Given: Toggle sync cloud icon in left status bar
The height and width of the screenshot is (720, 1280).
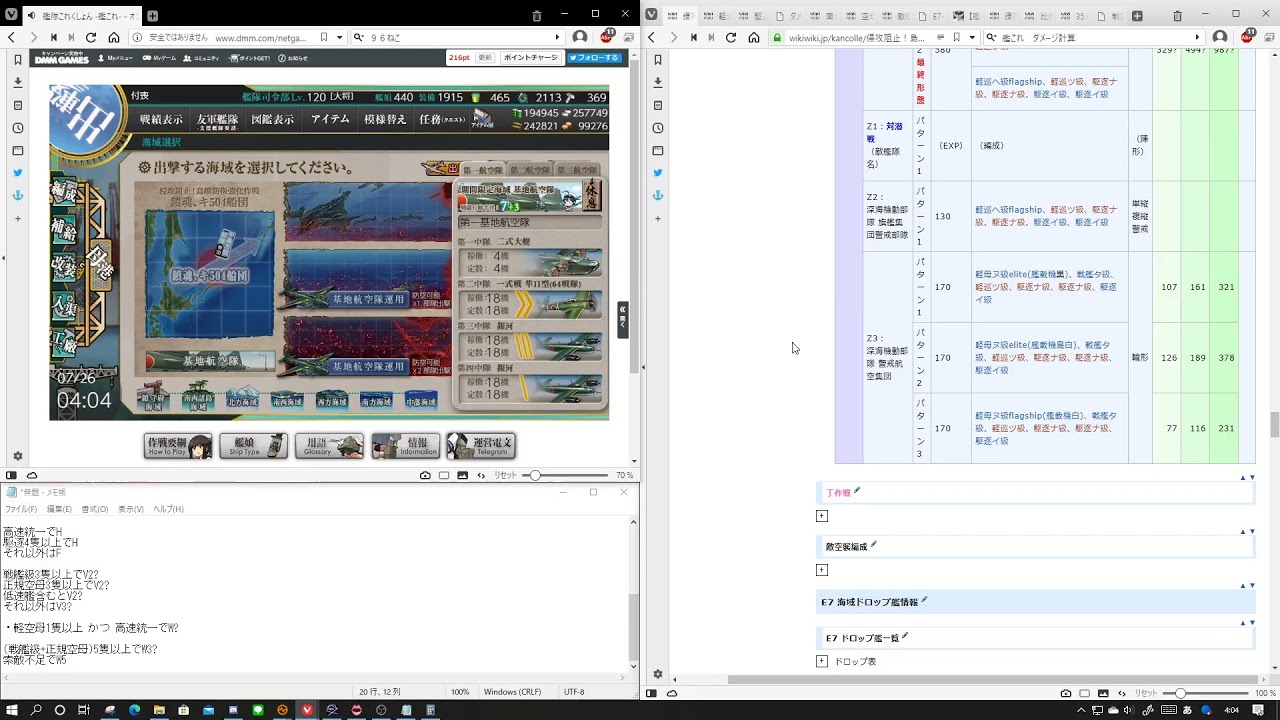Looking at the screenshot, I should pos(32,475).
